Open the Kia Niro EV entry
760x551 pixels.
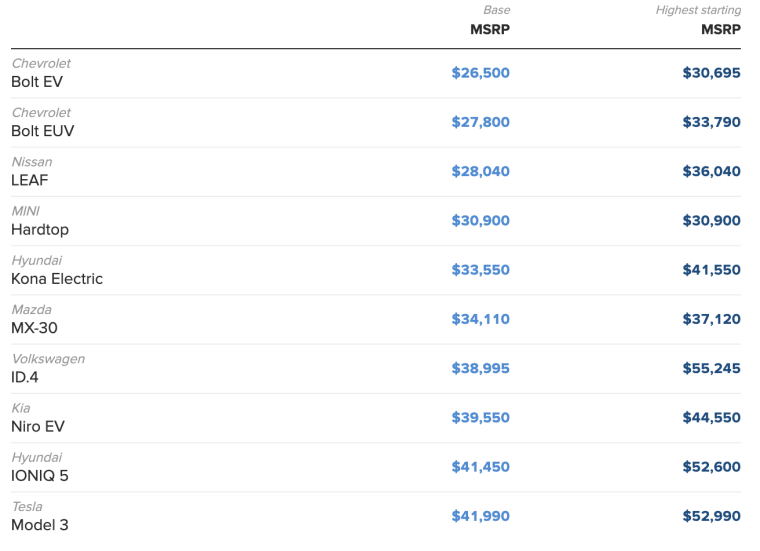tap(376, 418)
